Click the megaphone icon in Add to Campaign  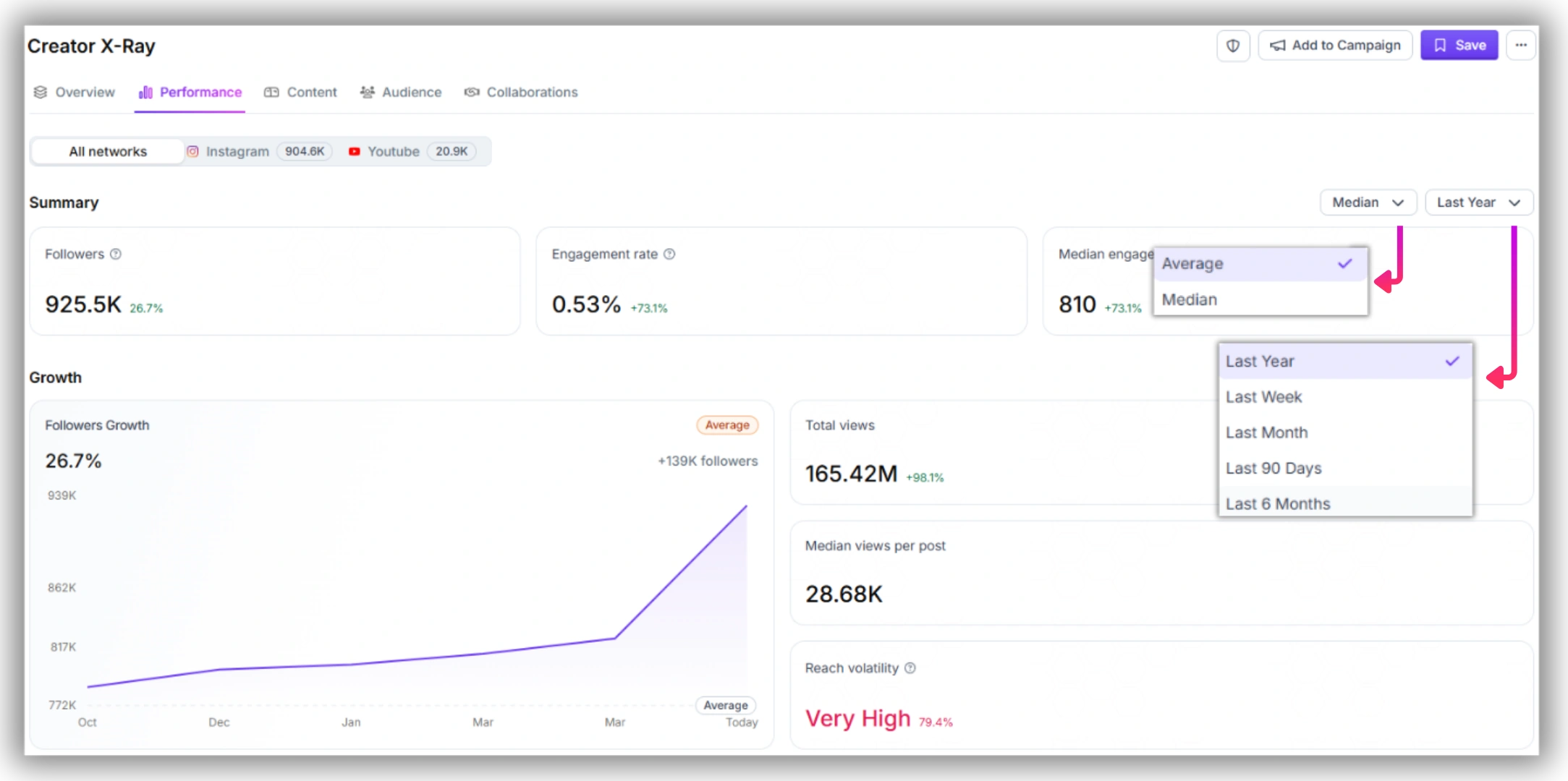click(1278, 46)
